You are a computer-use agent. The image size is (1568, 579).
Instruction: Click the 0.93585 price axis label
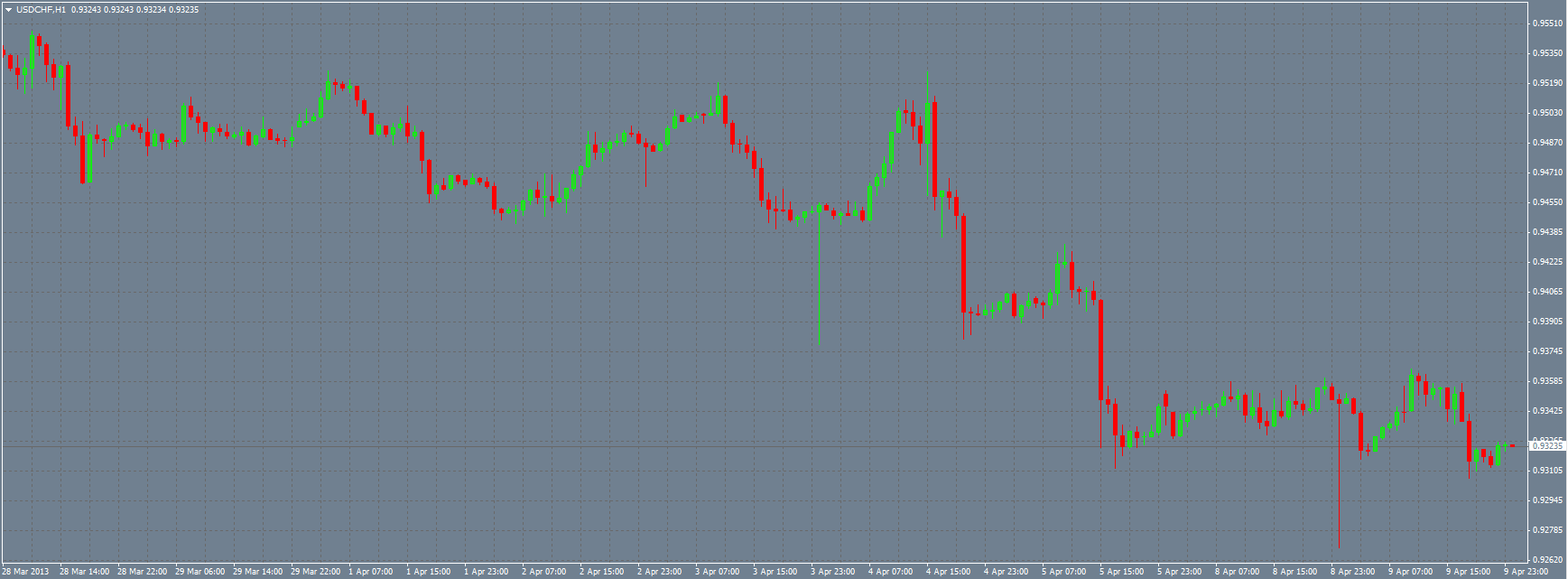click(1549, 381)
